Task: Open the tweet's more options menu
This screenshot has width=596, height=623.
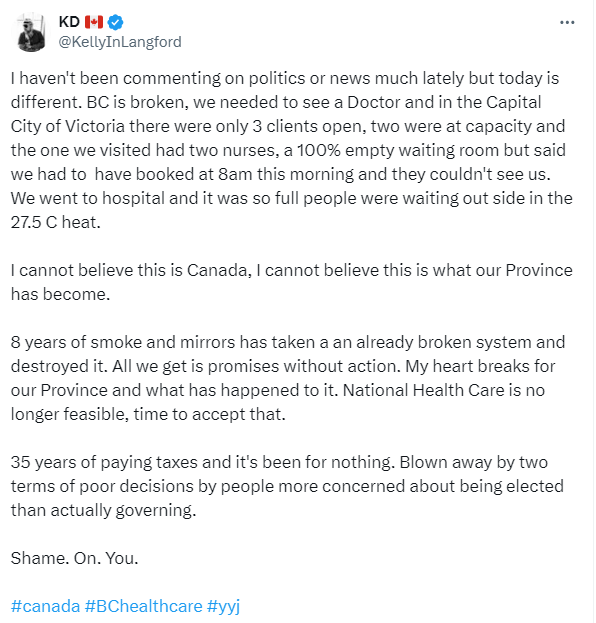Action: click(567, 23)
